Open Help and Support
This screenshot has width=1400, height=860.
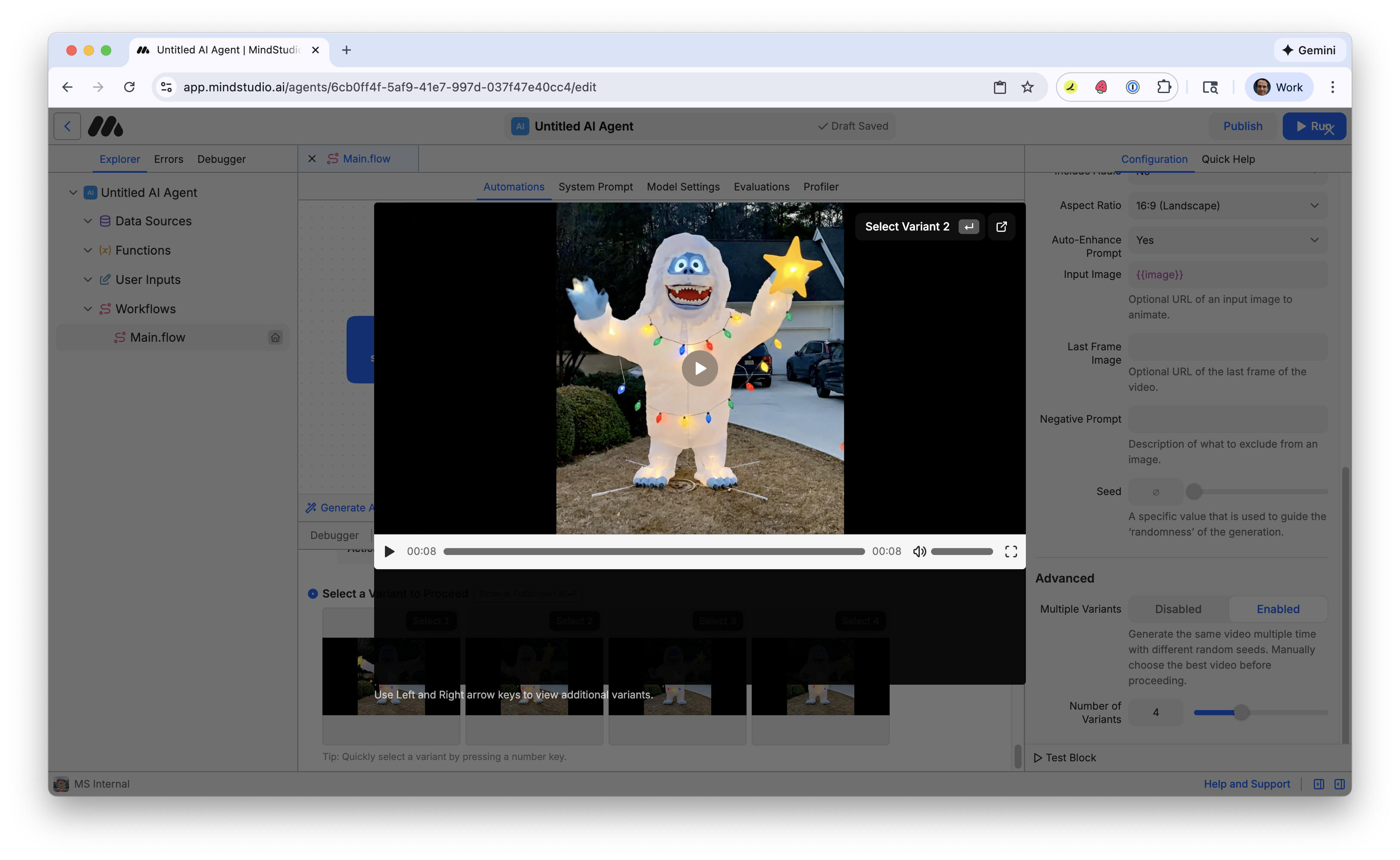1247,784
